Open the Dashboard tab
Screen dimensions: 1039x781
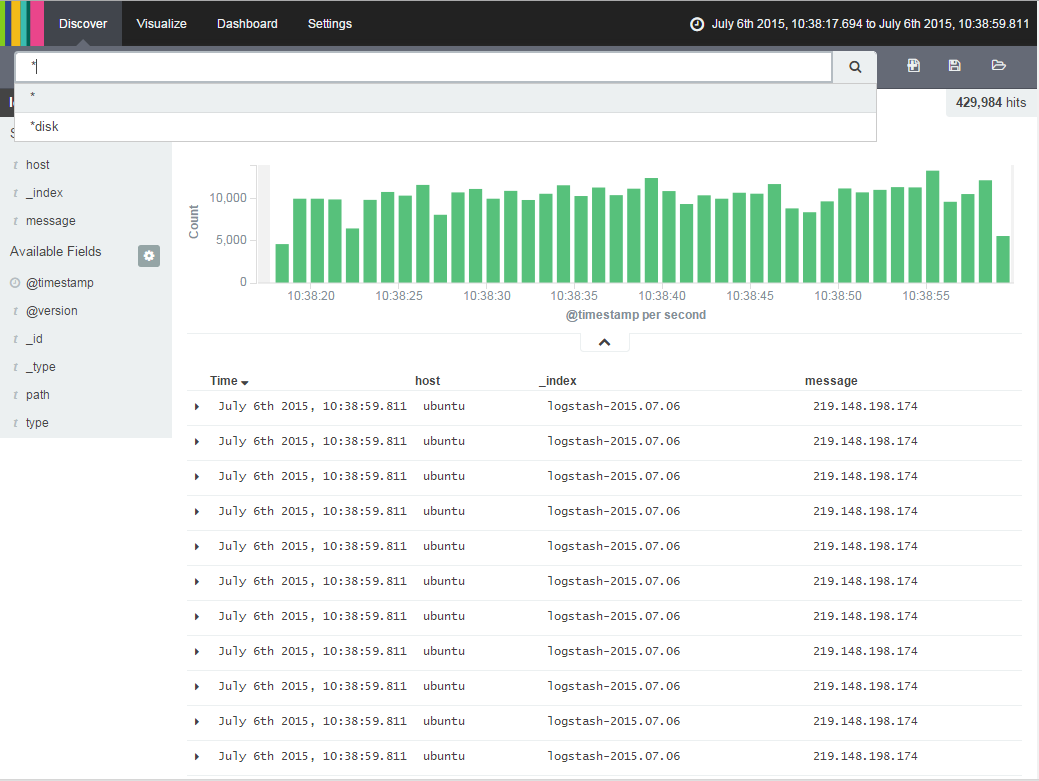coord(247,24)
